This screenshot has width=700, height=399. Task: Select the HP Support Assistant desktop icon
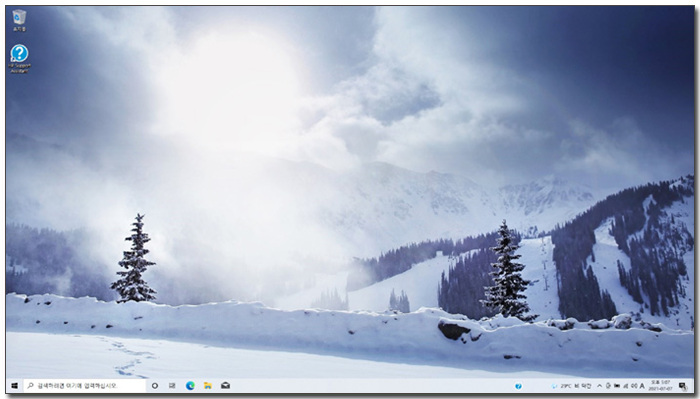coord(19,58)
